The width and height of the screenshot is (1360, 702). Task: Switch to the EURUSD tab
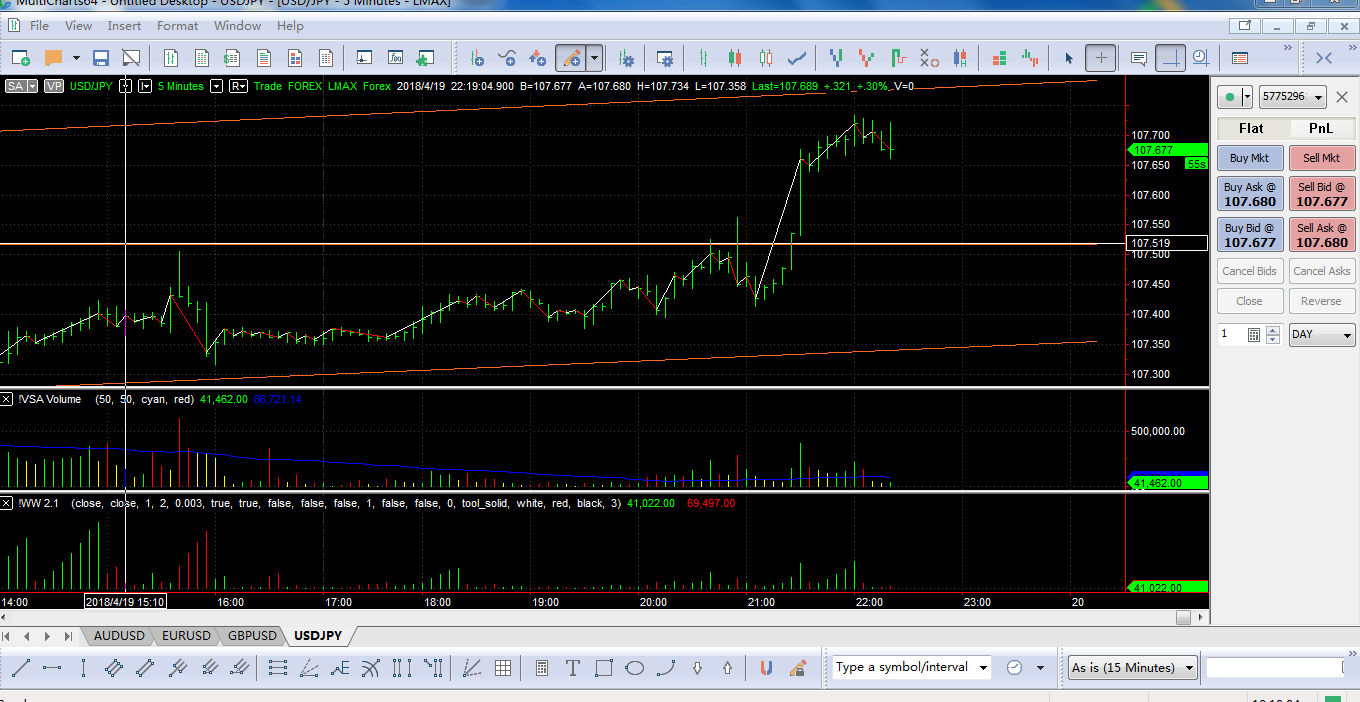(x=186, y=636)
